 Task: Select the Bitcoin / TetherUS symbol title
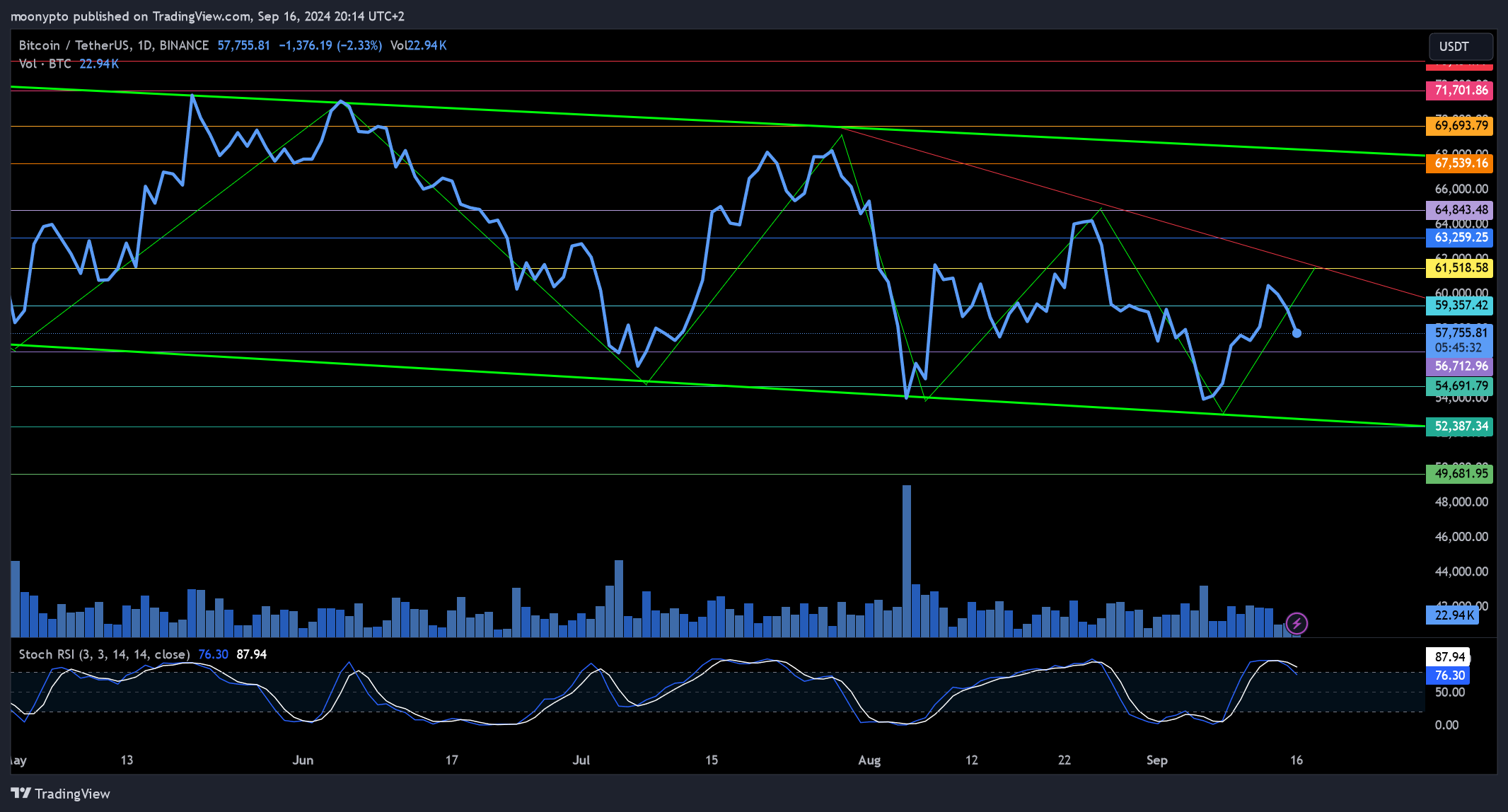(x=114, y=45)
